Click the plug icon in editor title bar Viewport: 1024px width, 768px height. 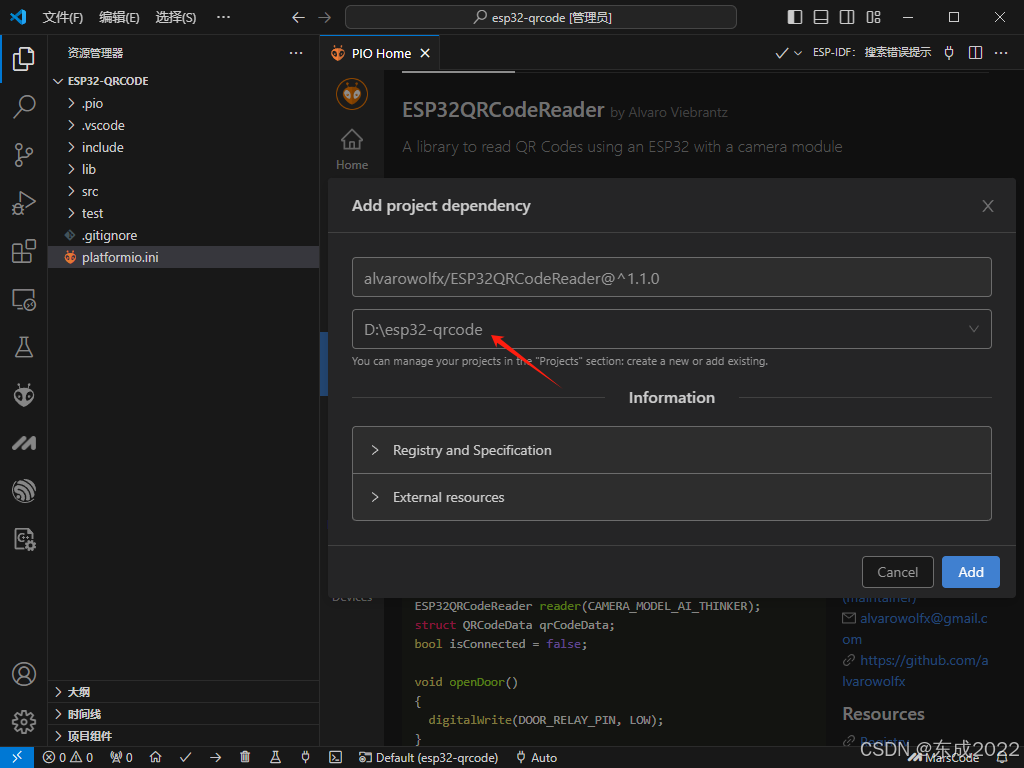[x=949, y=53]
